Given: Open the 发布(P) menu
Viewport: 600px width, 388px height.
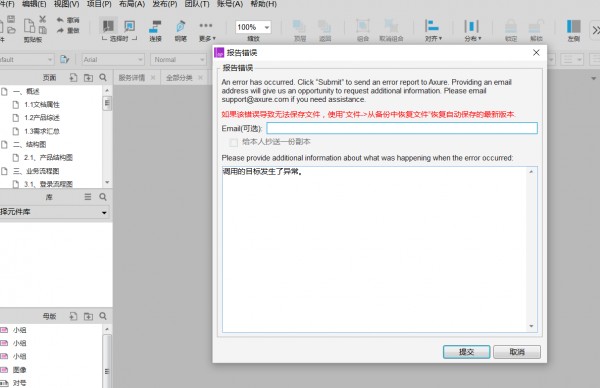Looking at the screenshot, I should pyautogui.click(x=165, y=4).
